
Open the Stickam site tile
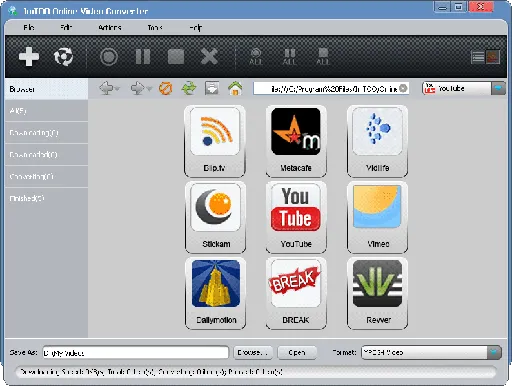tap(215, 217)
